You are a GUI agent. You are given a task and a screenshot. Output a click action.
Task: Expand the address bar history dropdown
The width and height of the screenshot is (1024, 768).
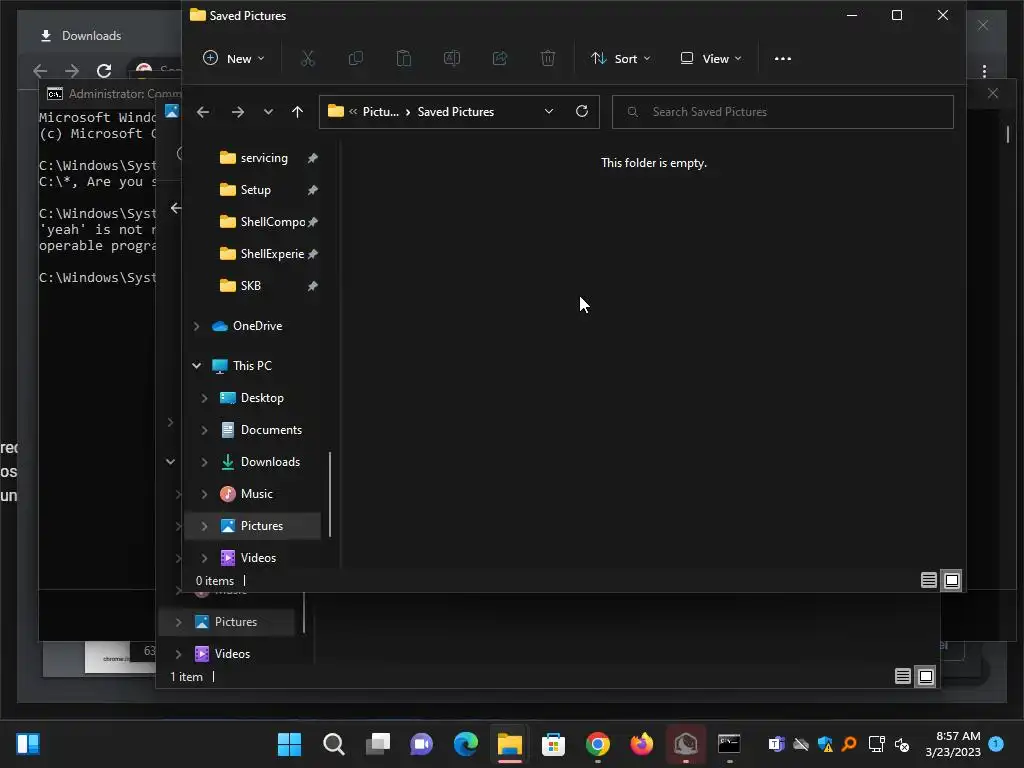(x=549, y=112)
